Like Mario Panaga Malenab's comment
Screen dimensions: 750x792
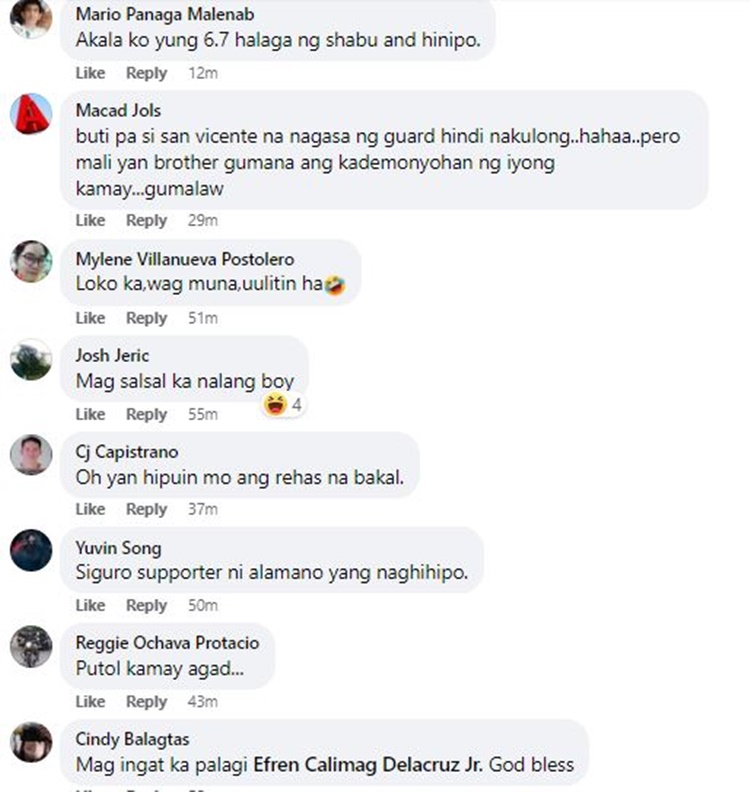[x=90, y=73]
